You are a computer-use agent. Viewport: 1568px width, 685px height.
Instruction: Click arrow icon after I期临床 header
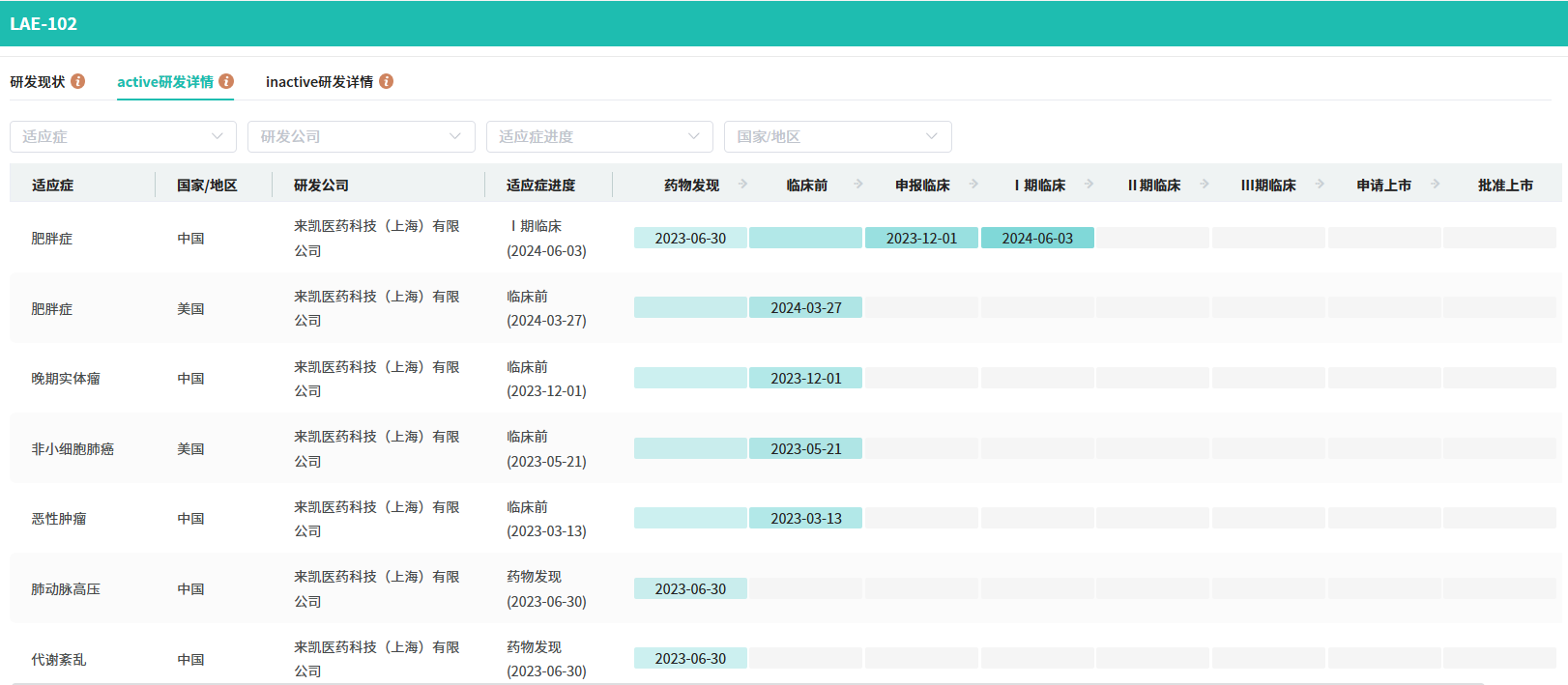[1089, 184]
